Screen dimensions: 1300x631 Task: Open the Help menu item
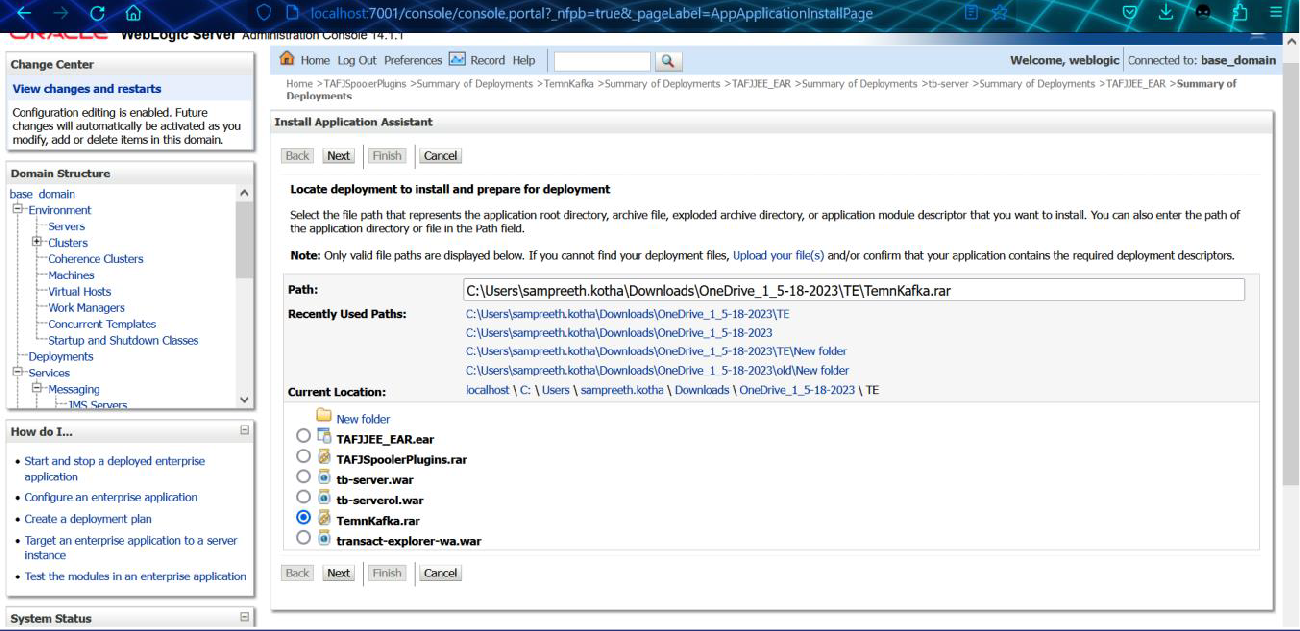click(524, 60)
